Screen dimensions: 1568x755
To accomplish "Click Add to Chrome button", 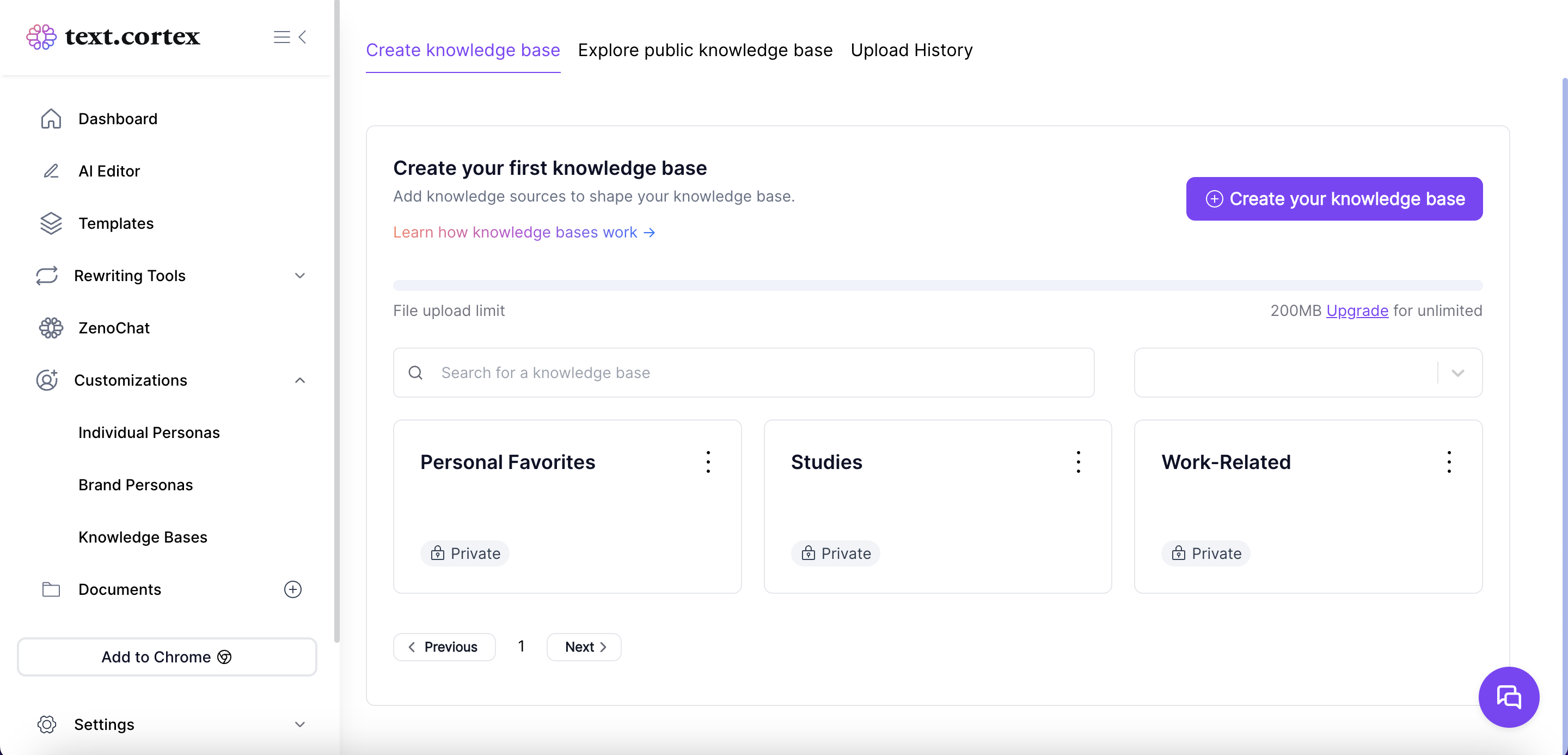I will click(x=167, y=657).
